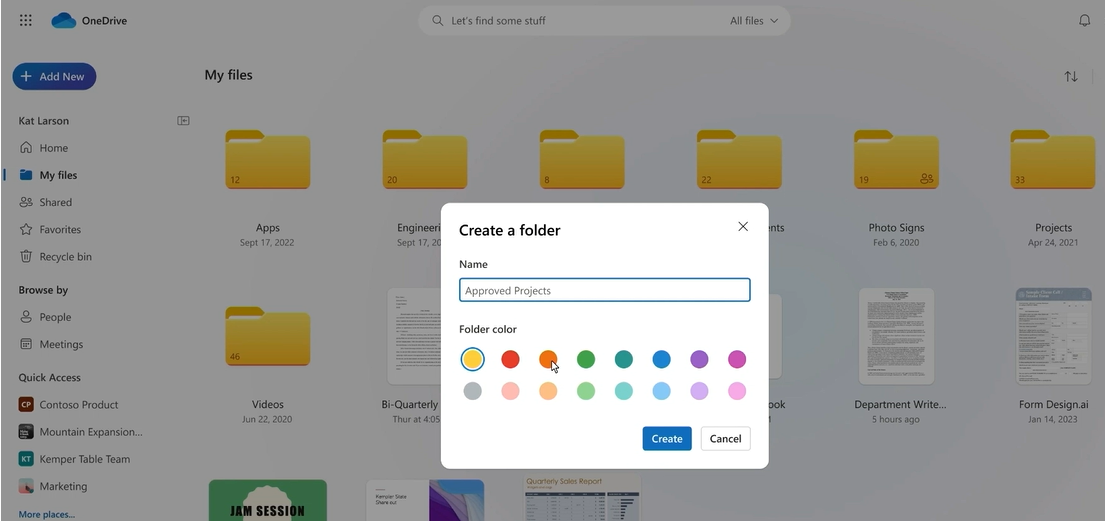The height and width of the screenshot is (521, 1105).
Task: Open Recycle bin from sidebar
Action: point(65,256)
